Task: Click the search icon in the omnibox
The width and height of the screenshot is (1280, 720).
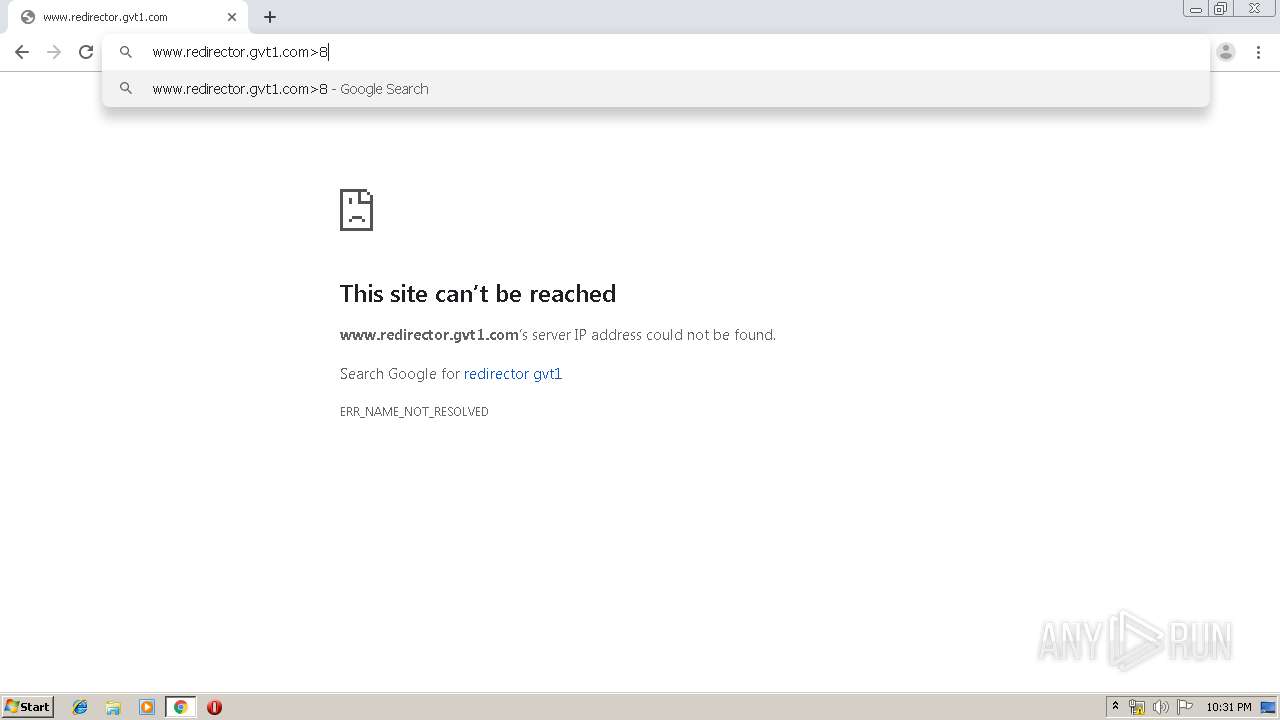Action: tap(126, 52)
